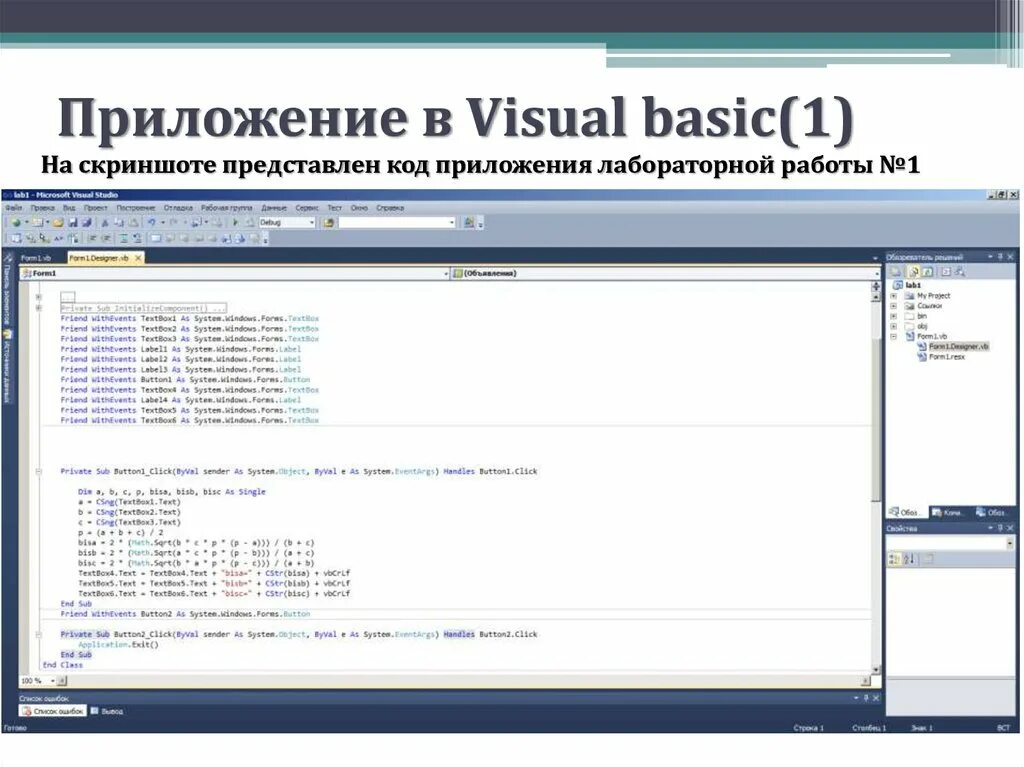Image resolution: width=1024 pixels, height=767 pixels.
Task: Collapse the Button2_Click sub outline
Action: click(x=39, y=634)
